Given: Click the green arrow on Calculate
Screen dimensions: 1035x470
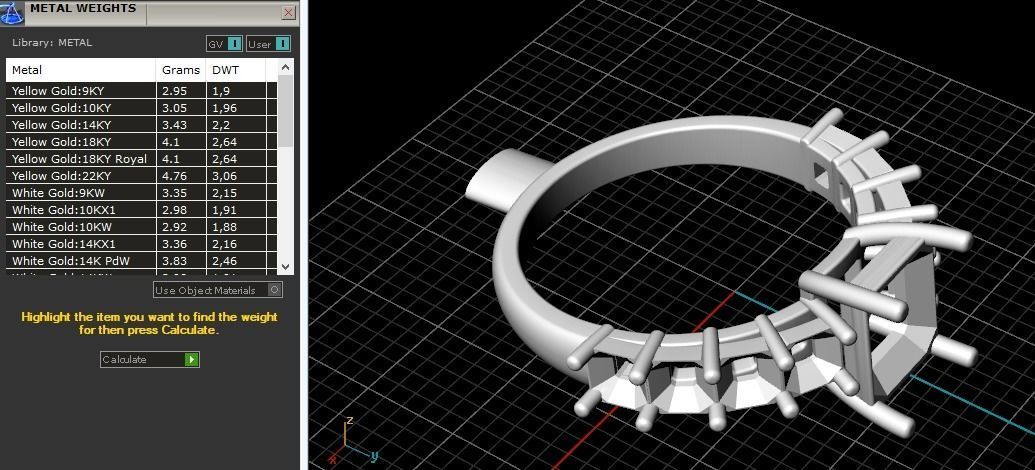Looking at the screenshot, I should (x=191, y=360).
